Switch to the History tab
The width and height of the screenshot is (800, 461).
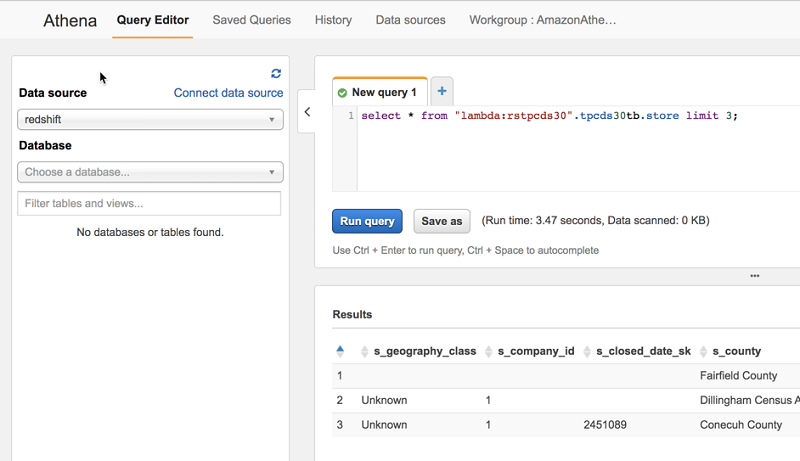[333, 20]
